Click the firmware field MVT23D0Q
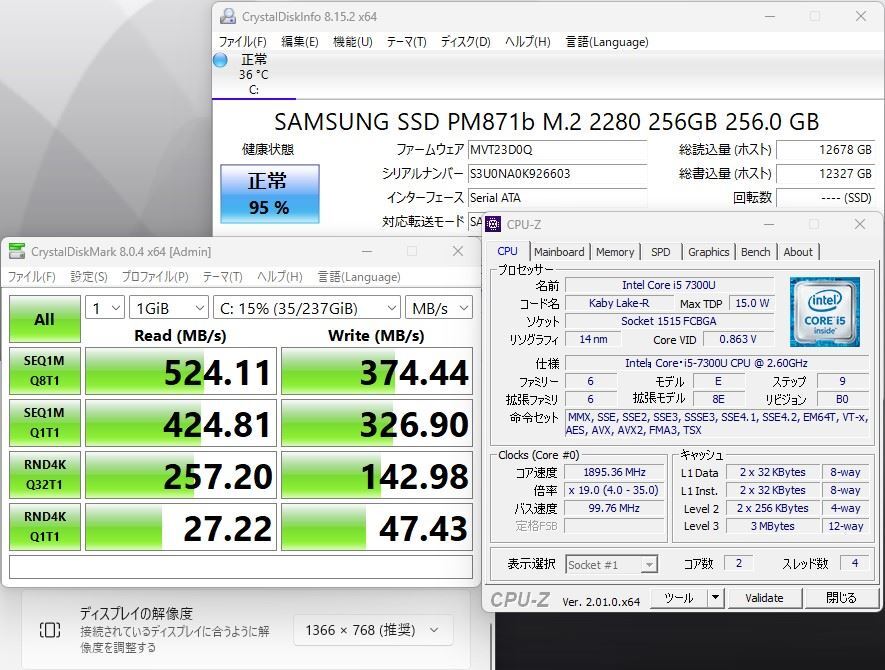The height and width of the screenshot is (670, 885). (x=558, y=150)
